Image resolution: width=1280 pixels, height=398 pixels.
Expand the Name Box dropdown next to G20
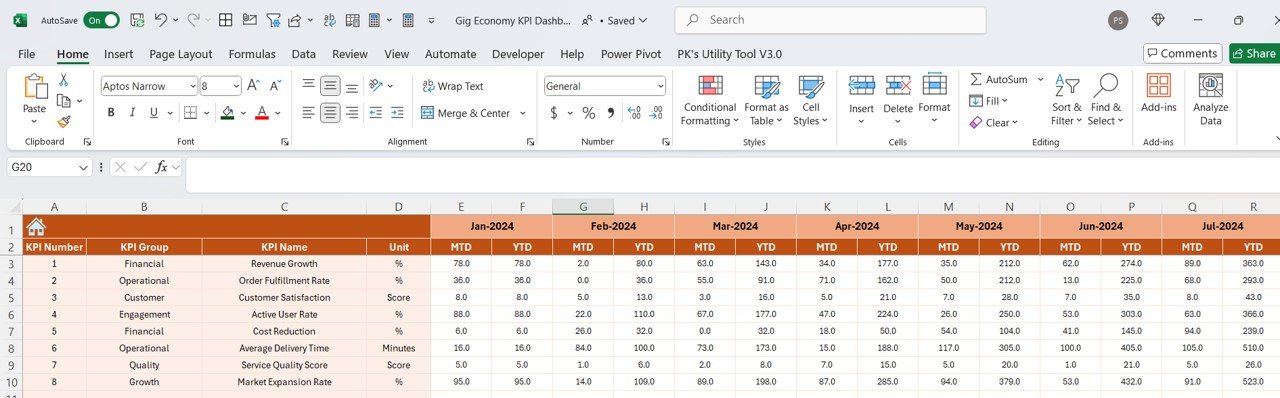click(83, 167)
